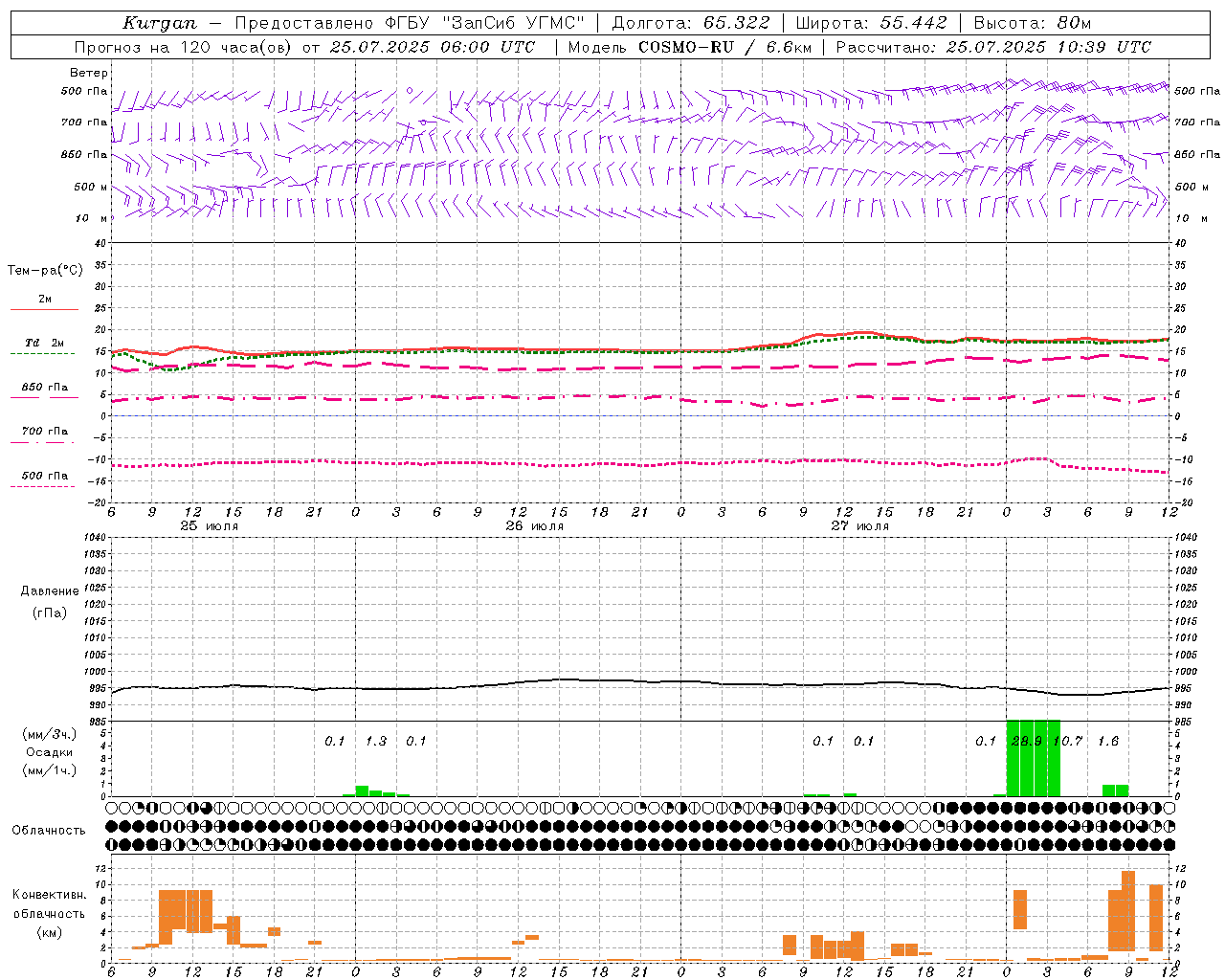
Task: Click date label "27 июля"
Action: click(x=859, y=526)
